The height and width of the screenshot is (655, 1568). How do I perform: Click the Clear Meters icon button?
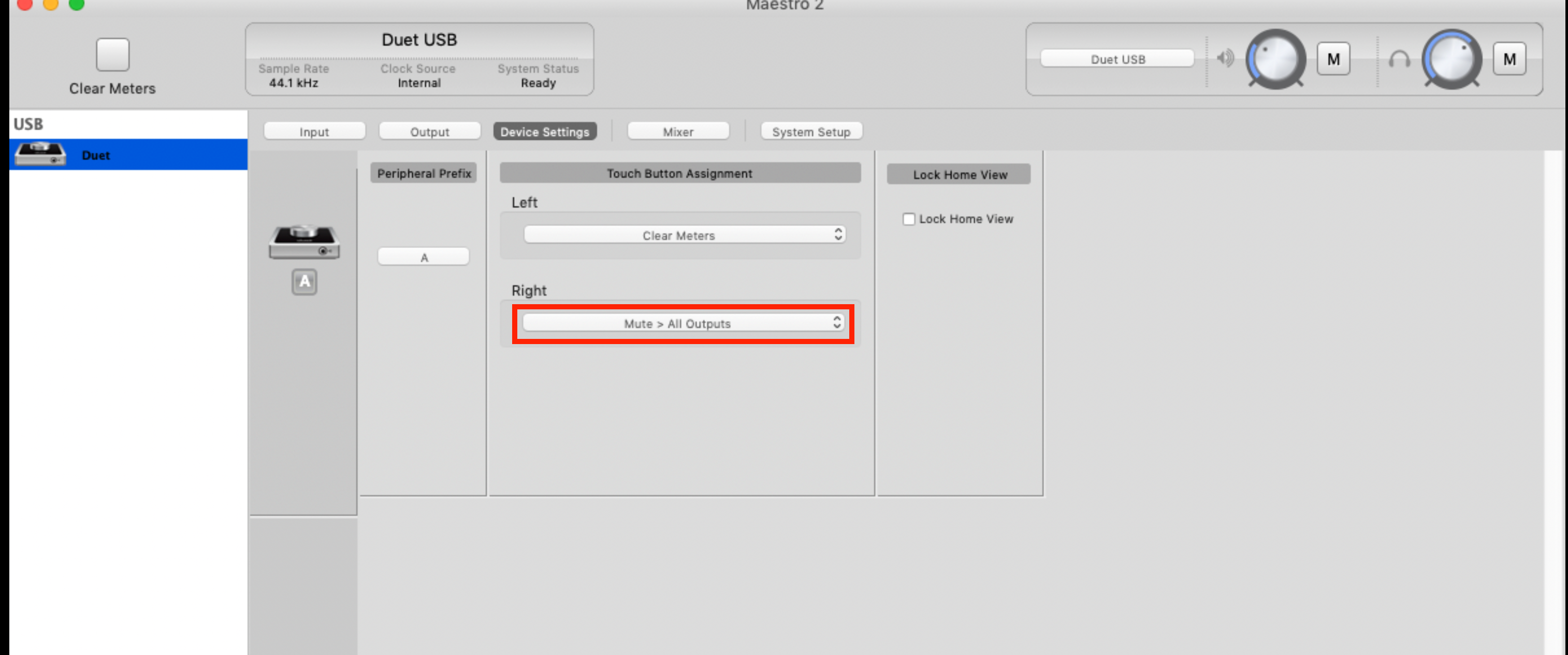coord(112,55)
